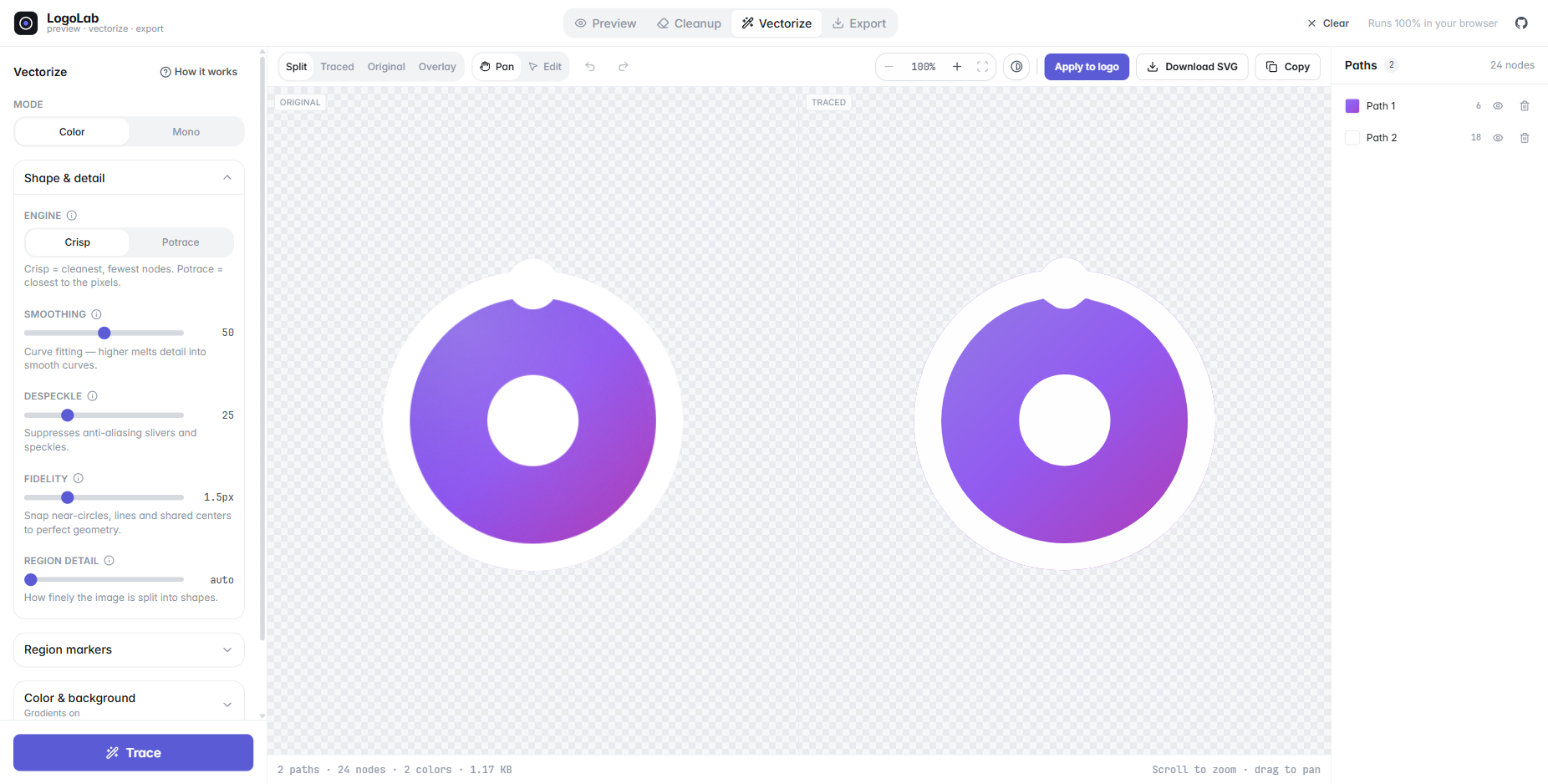Show the Smoothing info icon
The image size is (1548, 784).
(96, 314)
